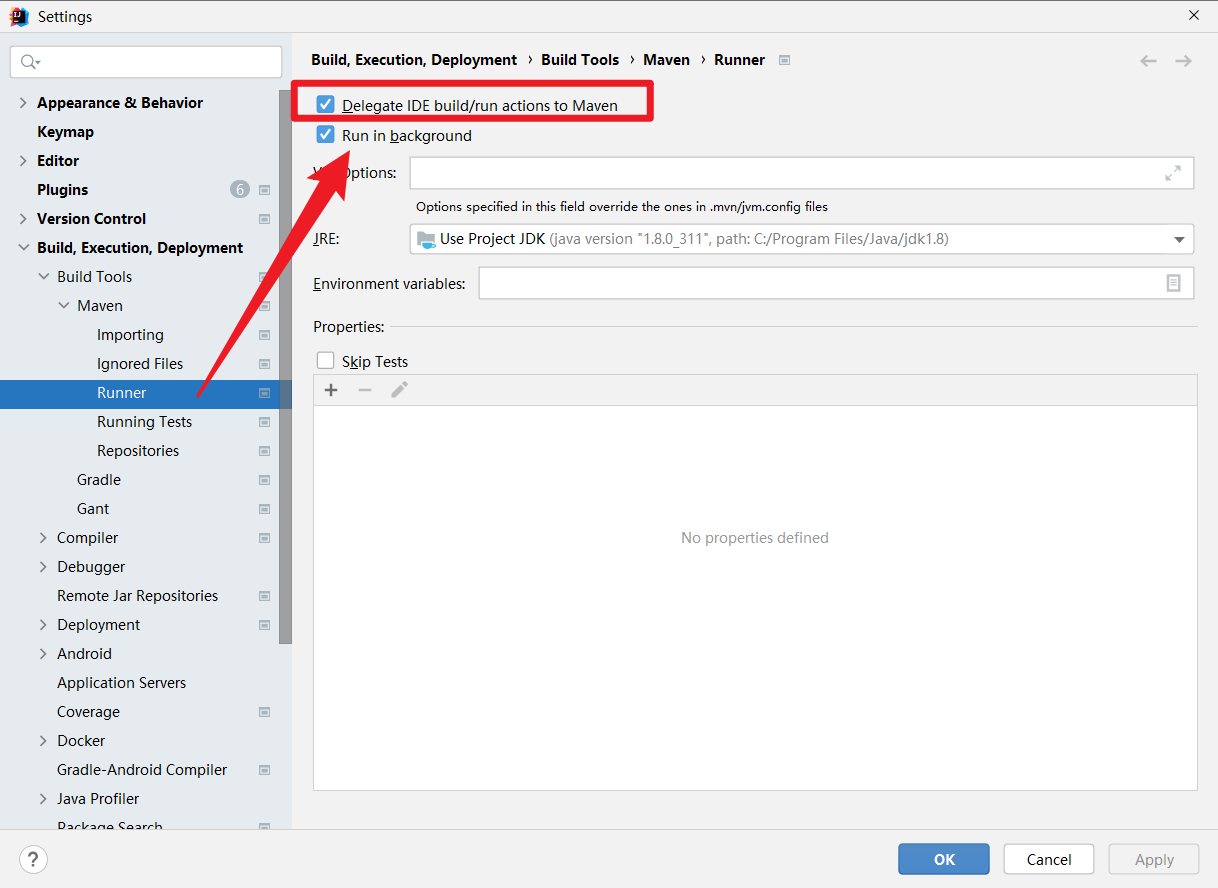Collapse the Build, Execution, Deployment section
The image size is (1218, 888).
(23, 248)
